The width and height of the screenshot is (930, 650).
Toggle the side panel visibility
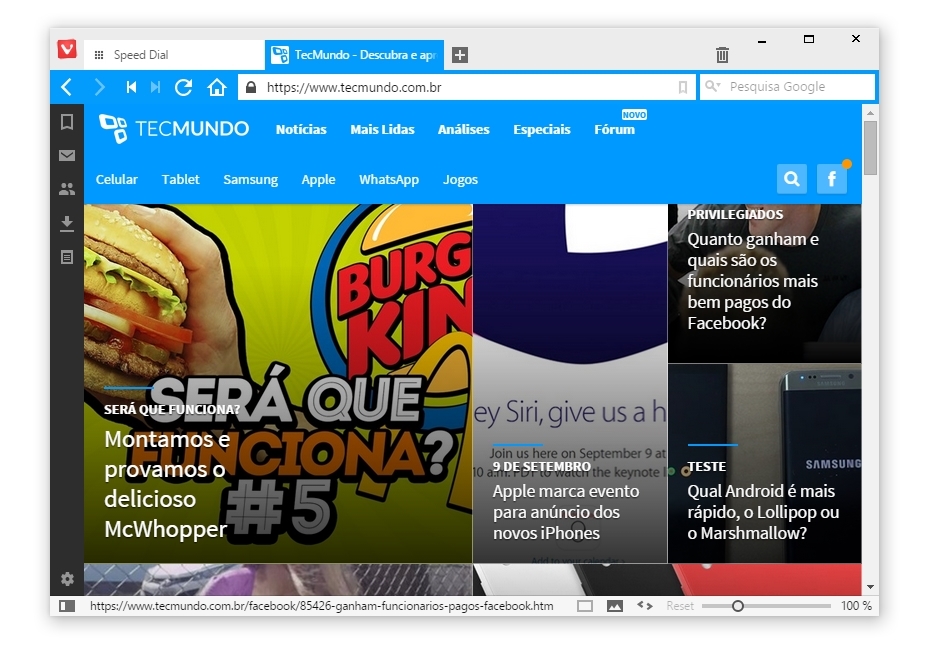(67, 606)
